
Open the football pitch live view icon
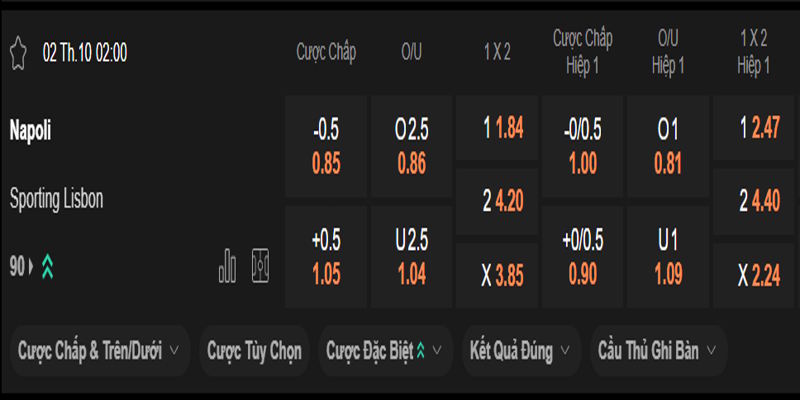(x=261, y=265)
